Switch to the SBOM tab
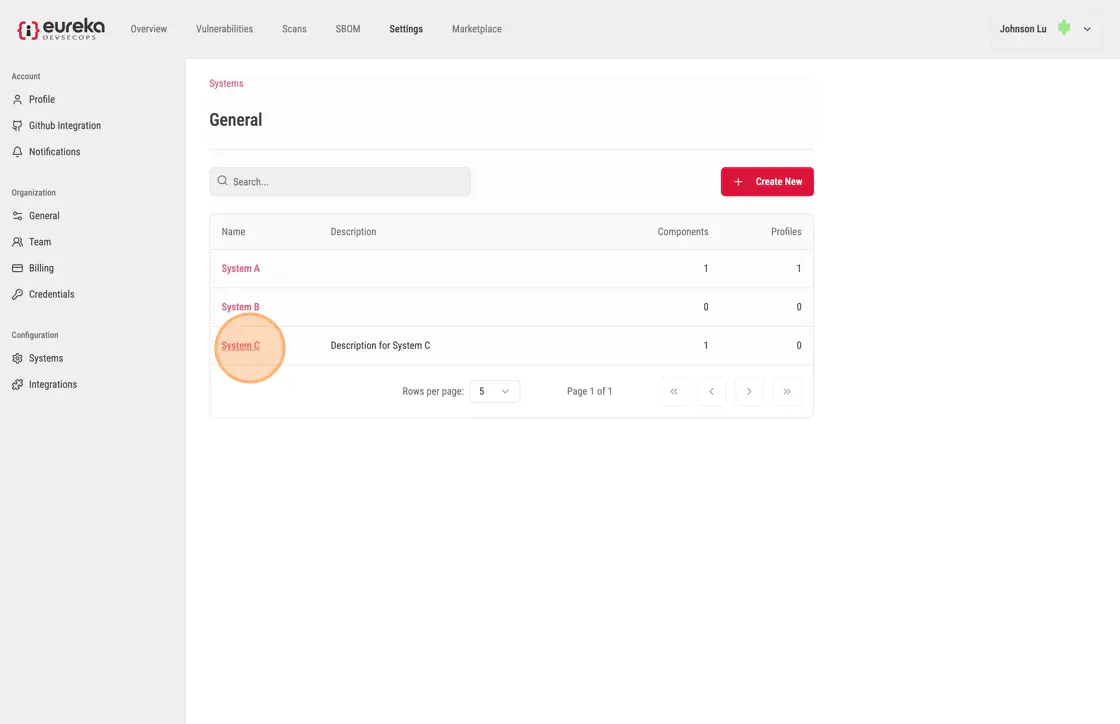The height and width of the screenshot is (724, 1120). point(348,29)
